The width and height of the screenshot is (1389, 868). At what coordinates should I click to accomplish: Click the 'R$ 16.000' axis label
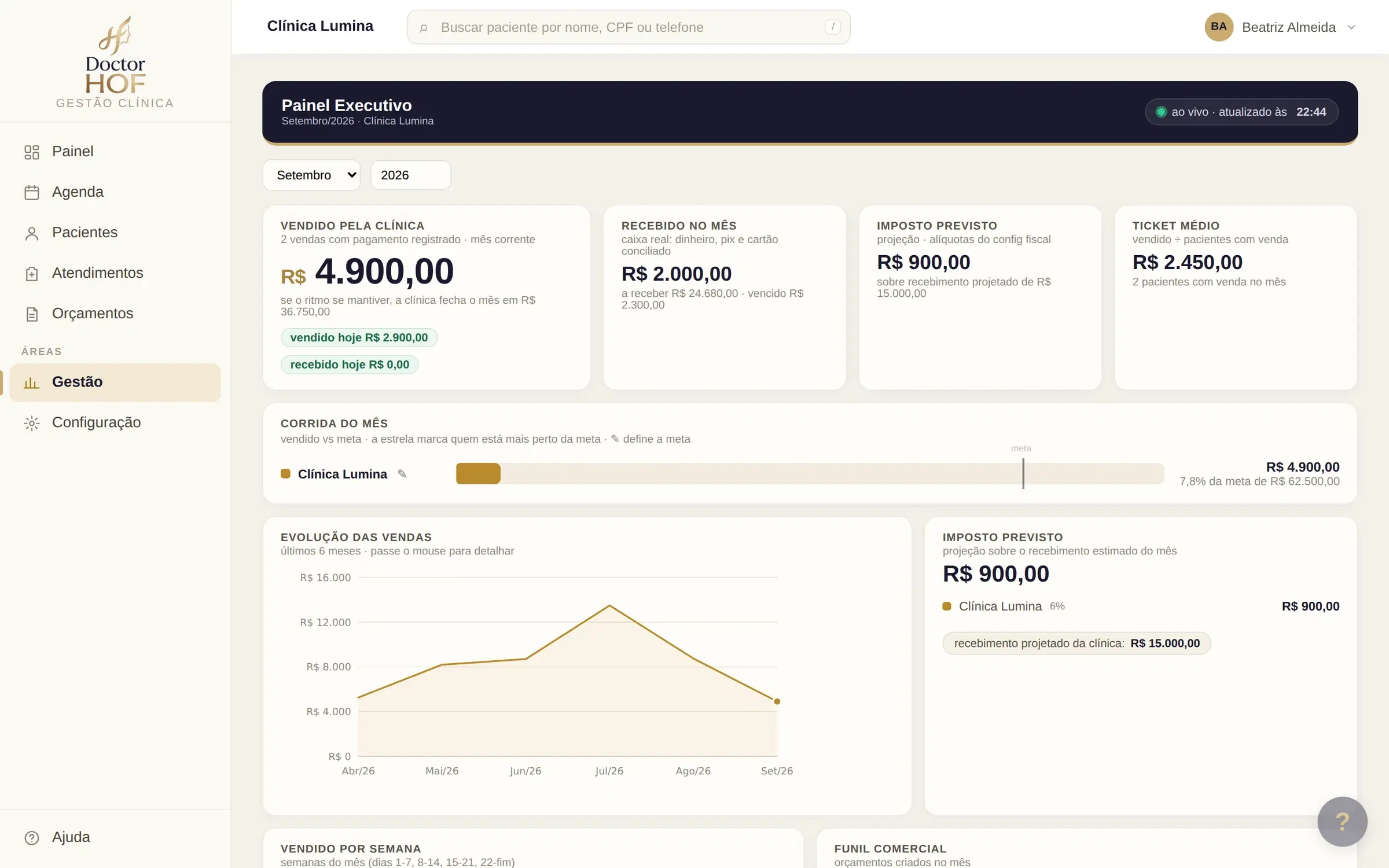pyautogui.click(x=325, y=578)
